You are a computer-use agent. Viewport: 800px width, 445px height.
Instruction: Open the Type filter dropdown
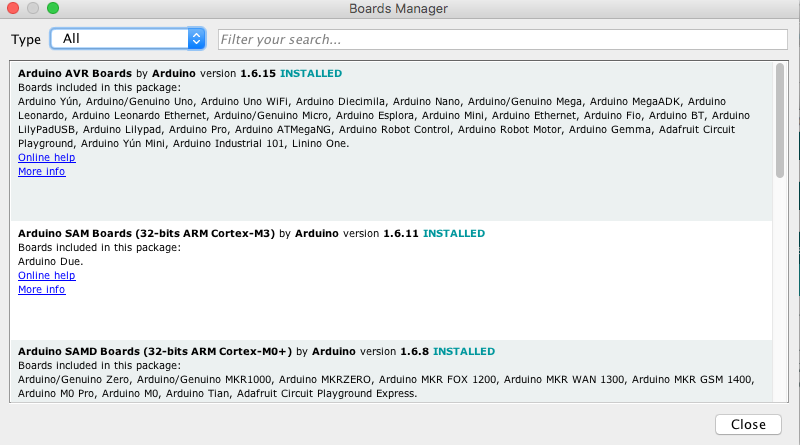128,39
